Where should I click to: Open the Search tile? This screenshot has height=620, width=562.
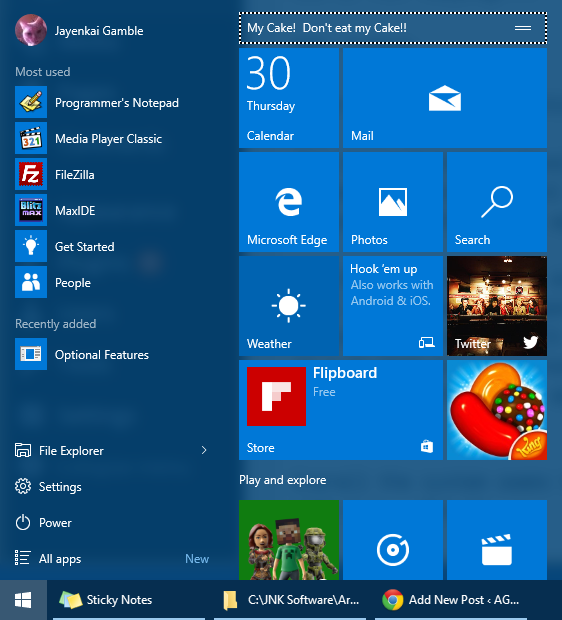[497, 202]
